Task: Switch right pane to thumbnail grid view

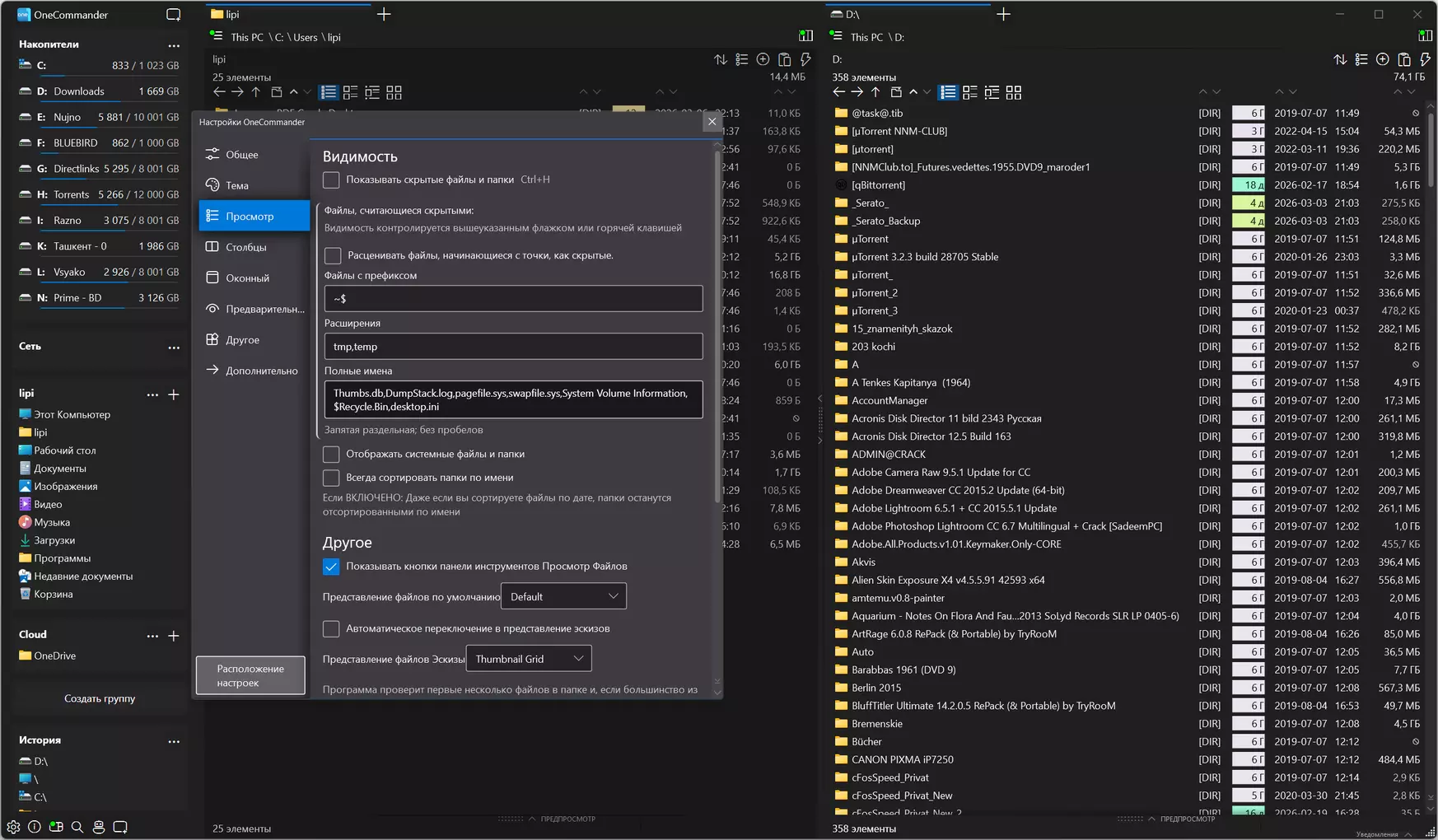Action: point(1014,92)
